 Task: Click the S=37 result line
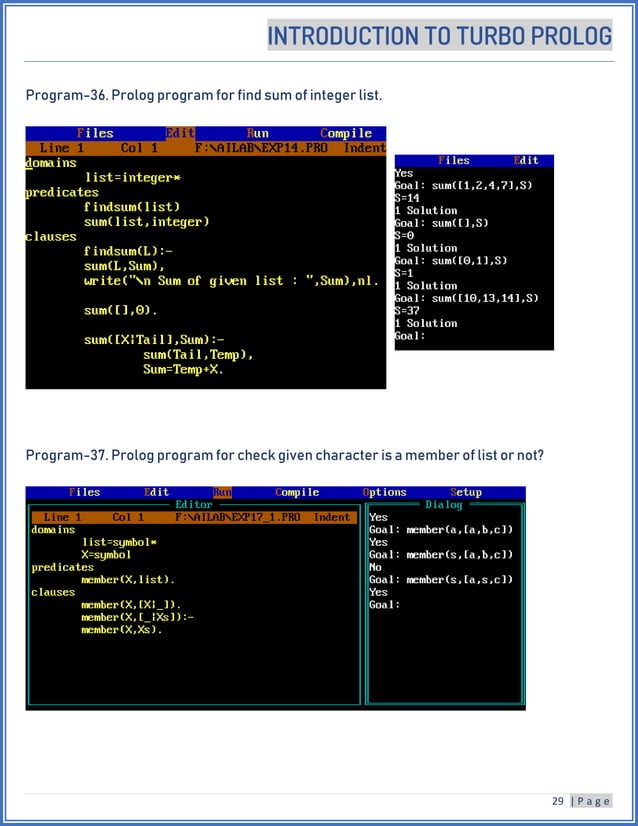(x=407, y=311)
